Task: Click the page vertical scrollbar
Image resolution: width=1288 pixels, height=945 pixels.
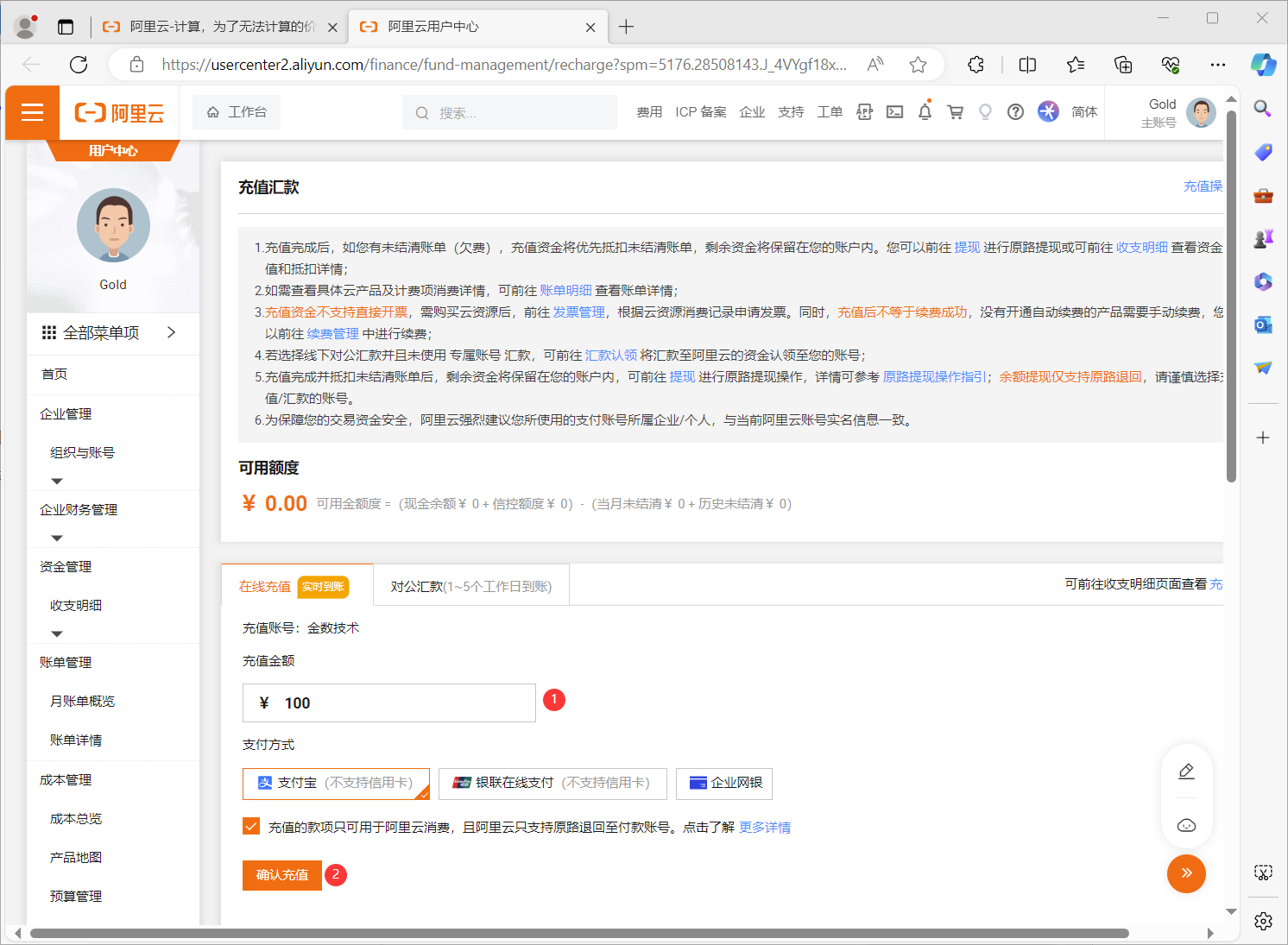Action: [x=1231, y=295]
